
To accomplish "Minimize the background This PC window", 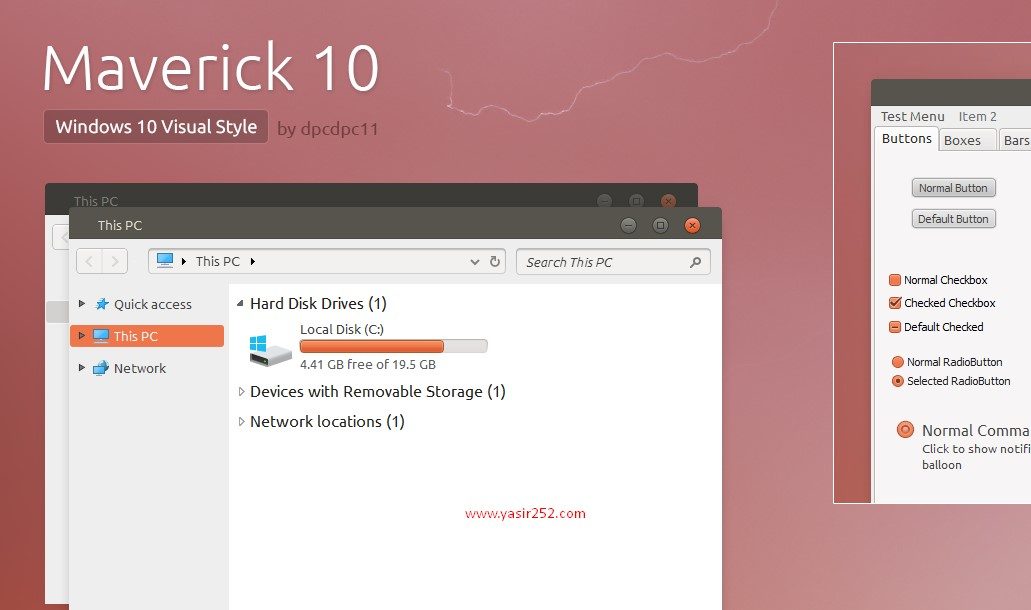I will tap(604, 200).
